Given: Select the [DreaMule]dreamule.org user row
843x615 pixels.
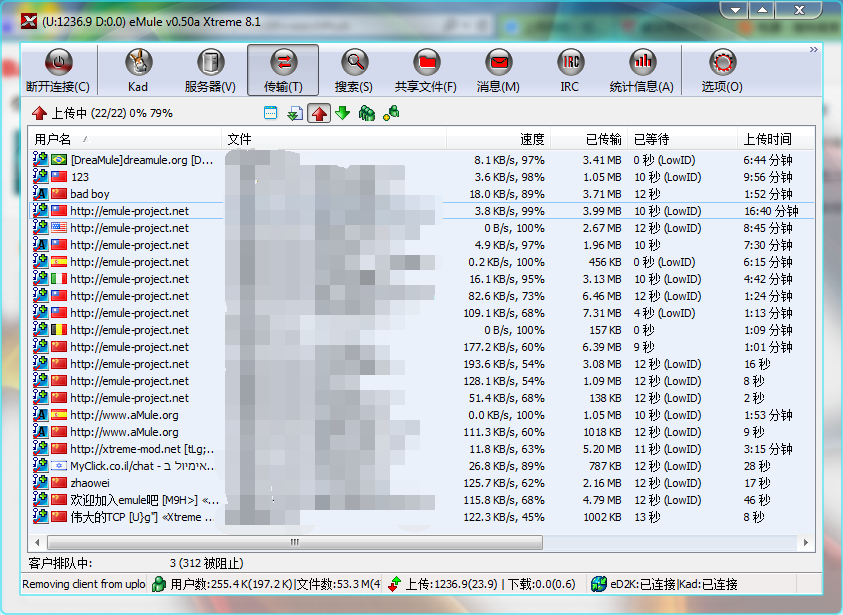Looking at the screenshot, I should click(422, 160).
